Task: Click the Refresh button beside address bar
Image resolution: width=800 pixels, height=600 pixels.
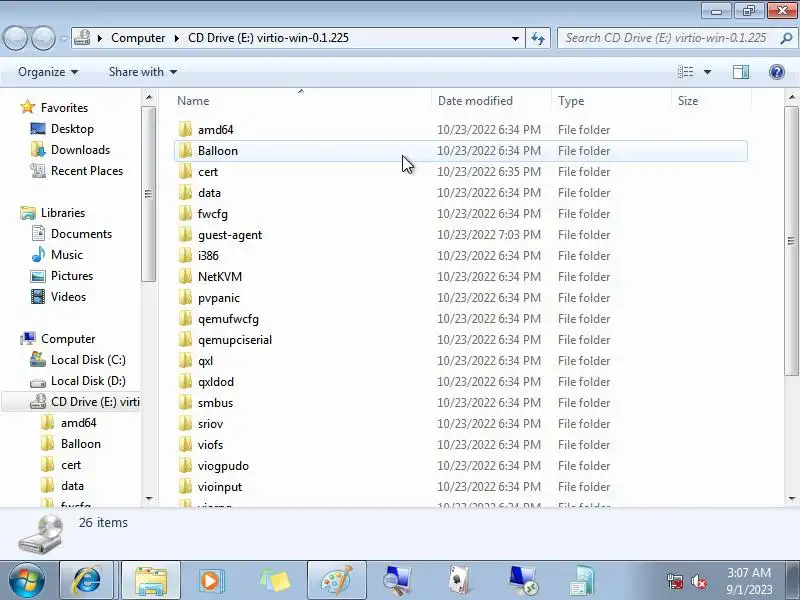Action: tap(538, 38)
